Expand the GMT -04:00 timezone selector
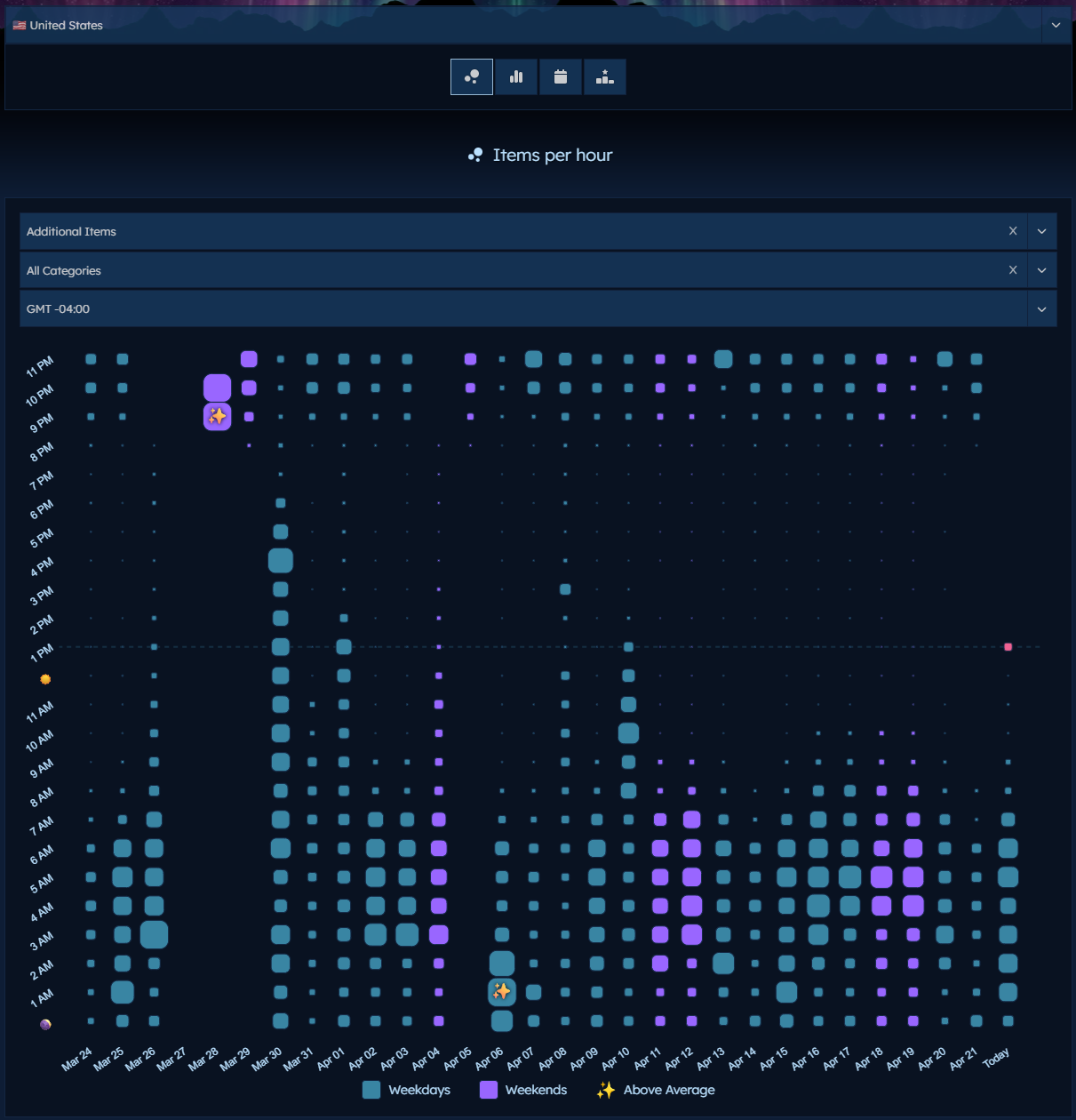The width and height of the screenshot is (1076, 1120). coord(1041,308)
